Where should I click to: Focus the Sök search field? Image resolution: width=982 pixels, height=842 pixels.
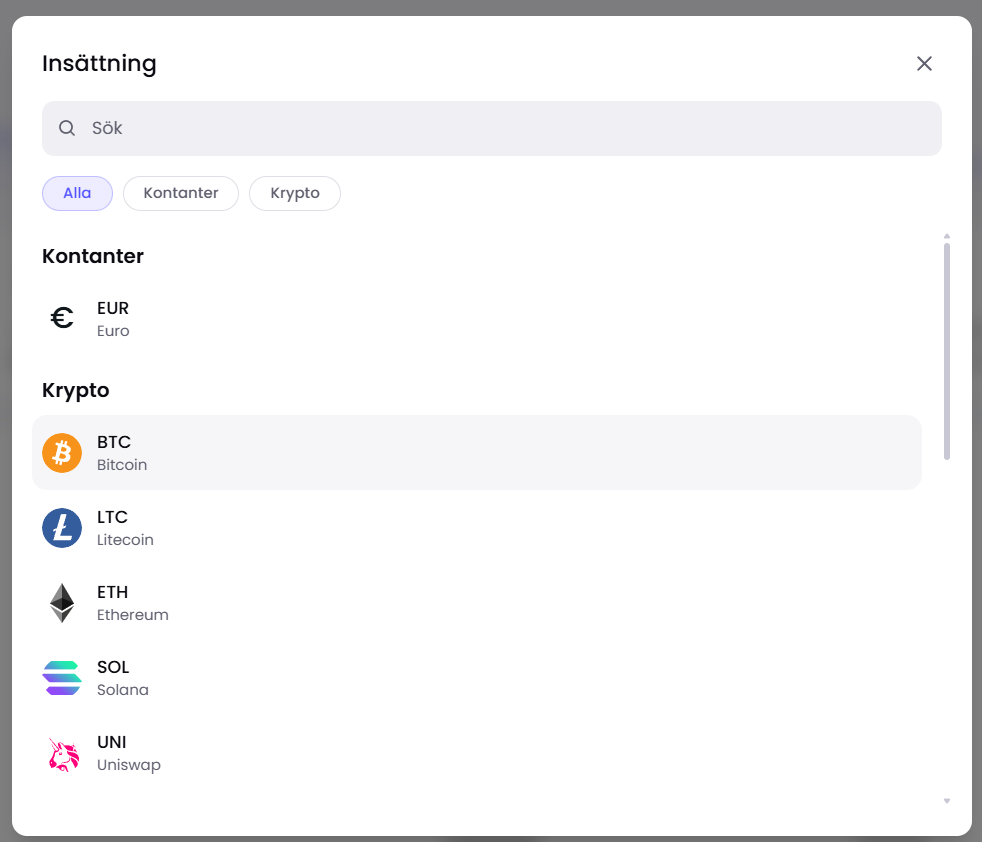pyautogui.click(x=492, y=128)
